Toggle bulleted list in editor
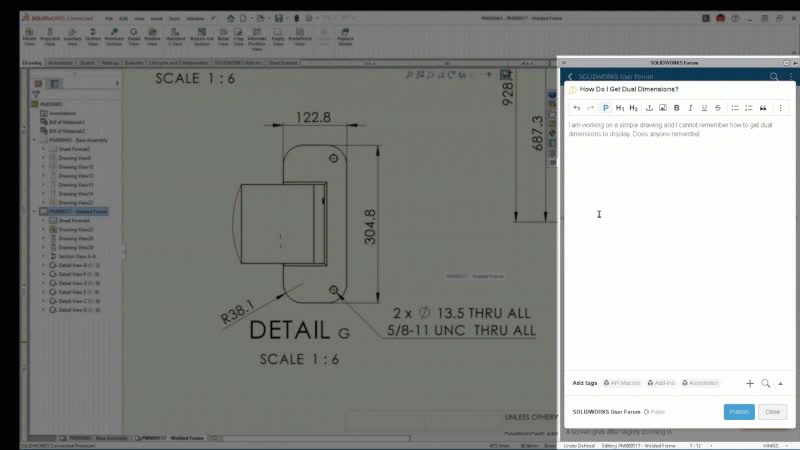The image size is (800, 450). [x=735, y=108]
